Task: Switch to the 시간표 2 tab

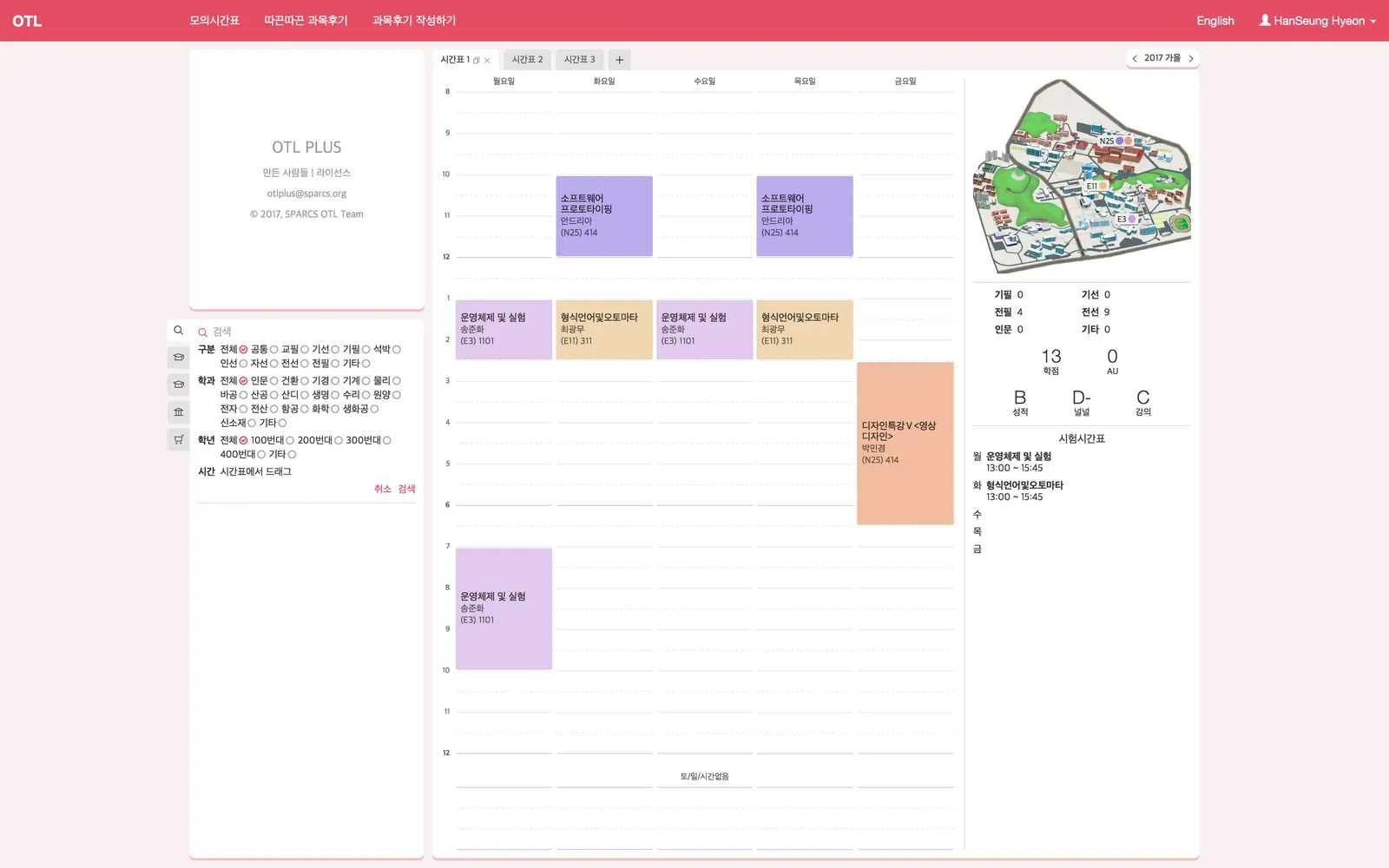Action: coord(527,60)
